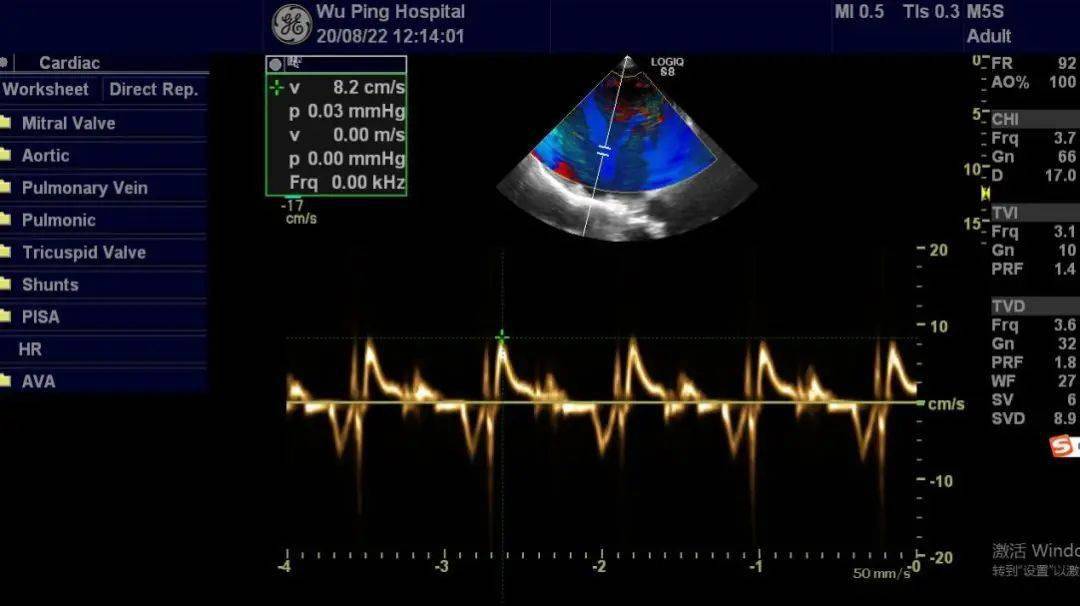Click the -17 cm/s velocity label
1080x606 pixels.
[x=299, y=212]
